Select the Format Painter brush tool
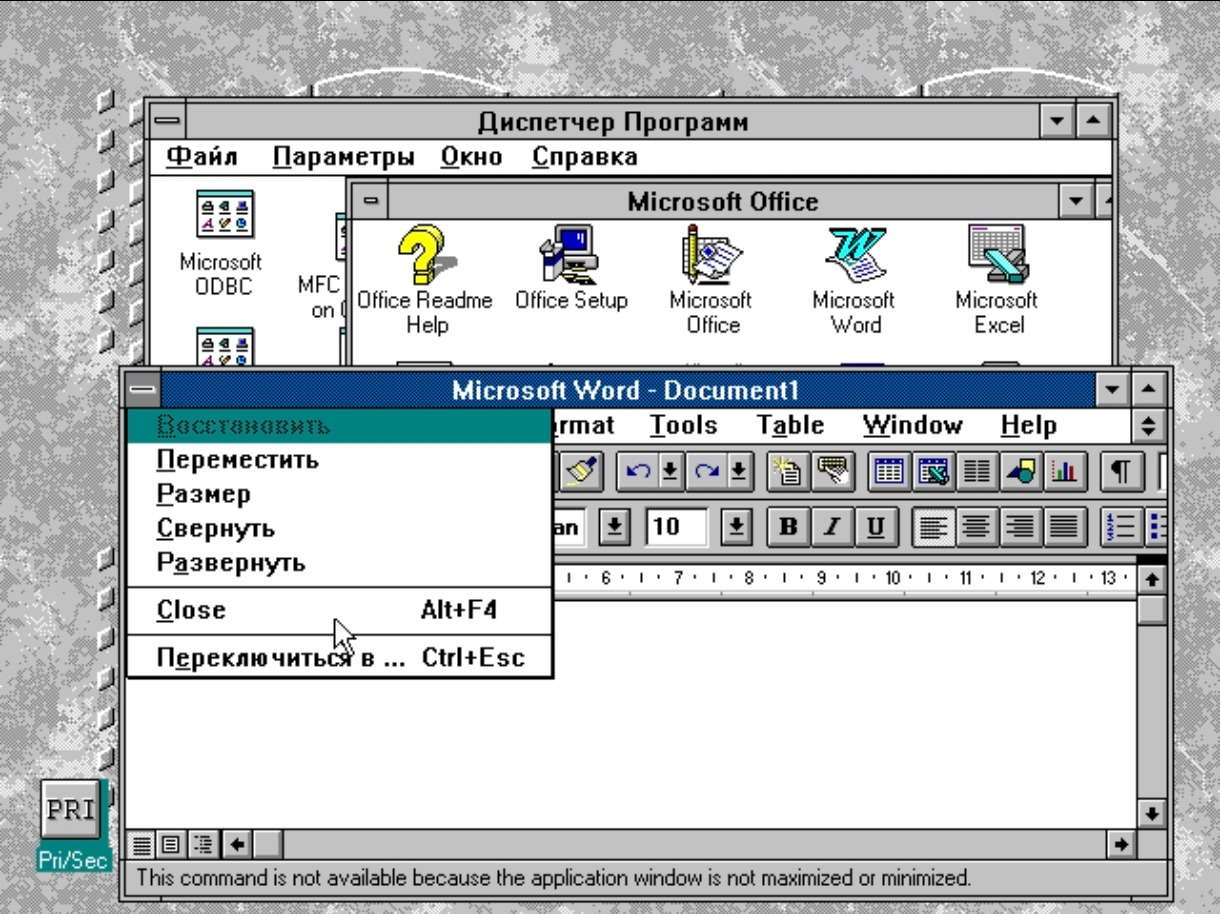This screenshot has width=1220, height=914. (x=581, y=471)
